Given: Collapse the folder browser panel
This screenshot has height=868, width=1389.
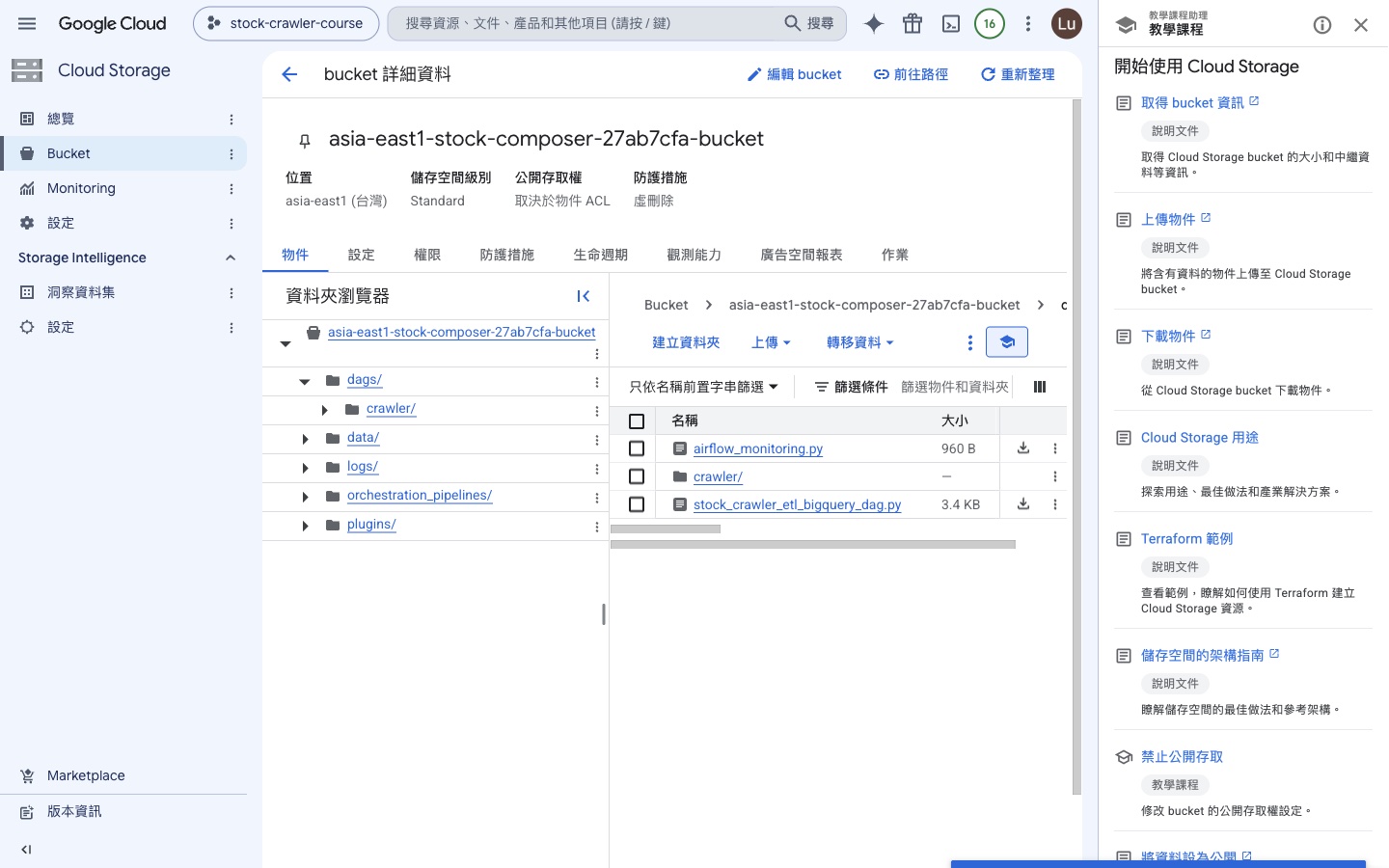Looking at the screenshot, I should (583, 296).
